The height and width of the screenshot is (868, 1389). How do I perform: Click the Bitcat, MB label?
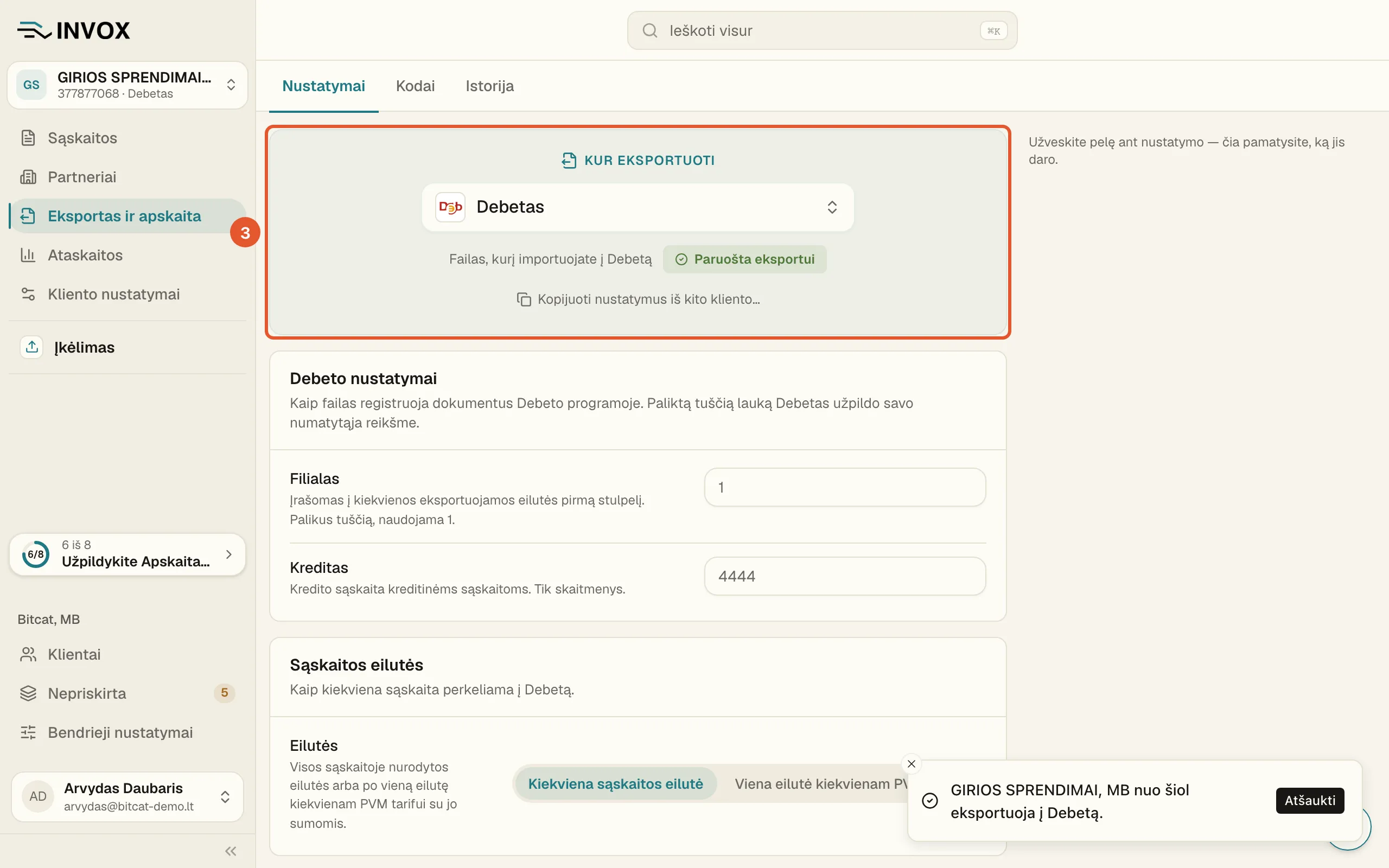coord(49,620)
